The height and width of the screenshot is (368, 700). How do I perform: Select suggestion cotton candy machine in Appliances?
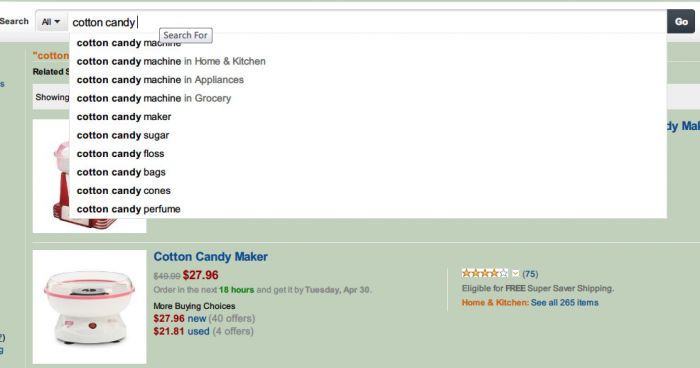tap(368, 79)
